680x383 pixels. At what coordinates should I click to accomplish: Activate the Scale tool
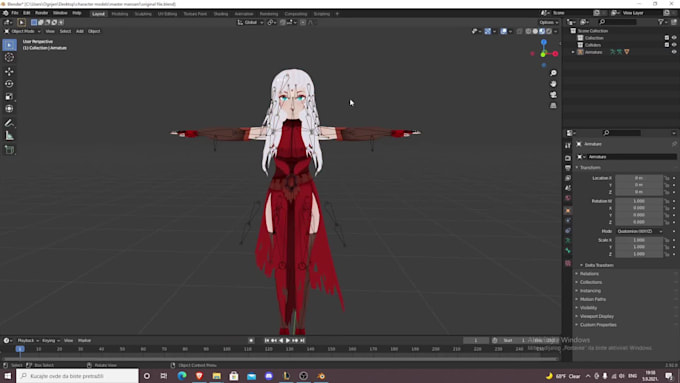tap(9, 96)
